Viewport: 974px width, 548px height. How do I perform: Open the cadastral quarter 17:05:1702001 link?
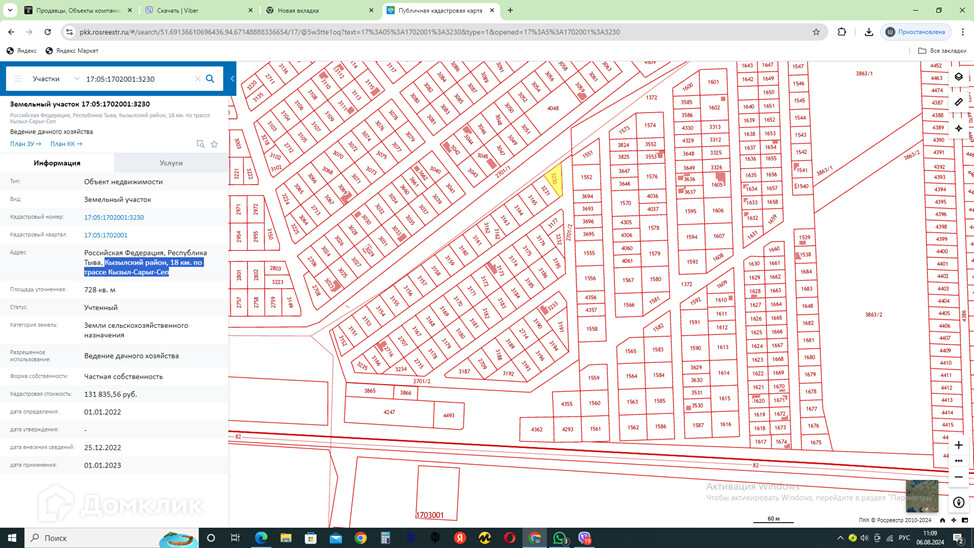[106, 235]
